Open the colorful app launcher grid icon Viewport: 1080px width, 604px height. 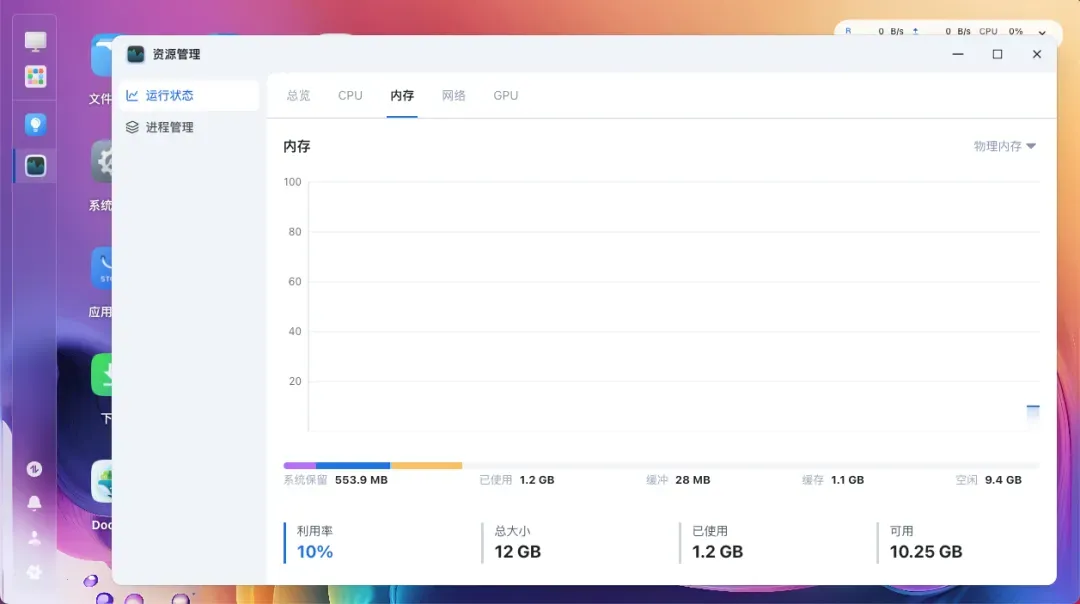click(36, 77)
